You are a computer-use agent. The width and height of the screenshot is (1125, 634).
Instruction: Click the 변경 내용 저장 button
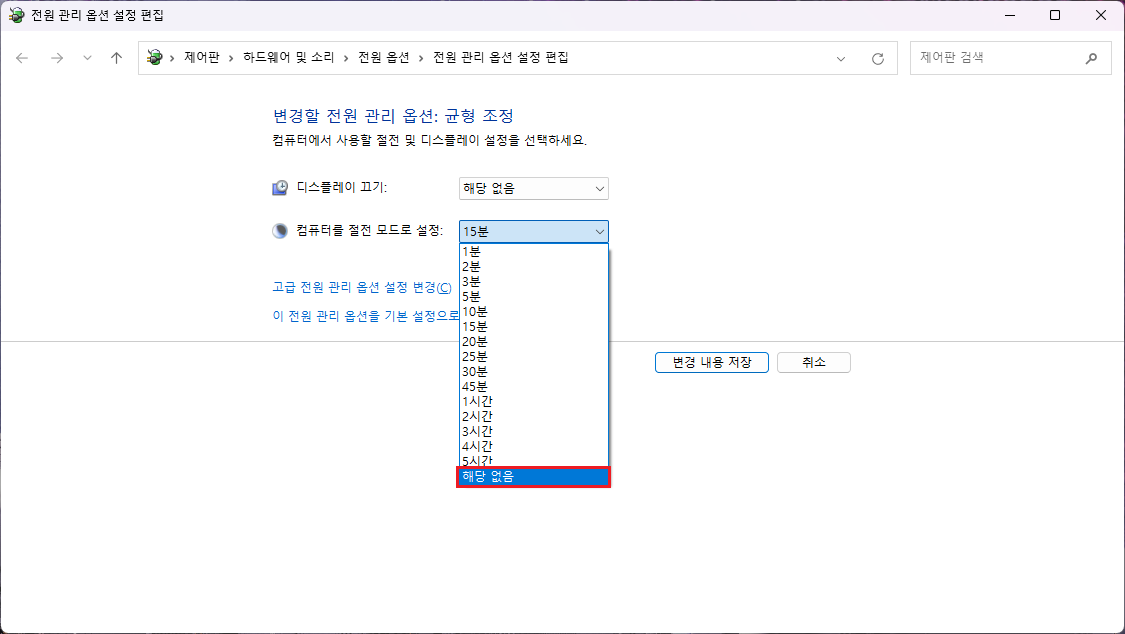coord(711,362)
